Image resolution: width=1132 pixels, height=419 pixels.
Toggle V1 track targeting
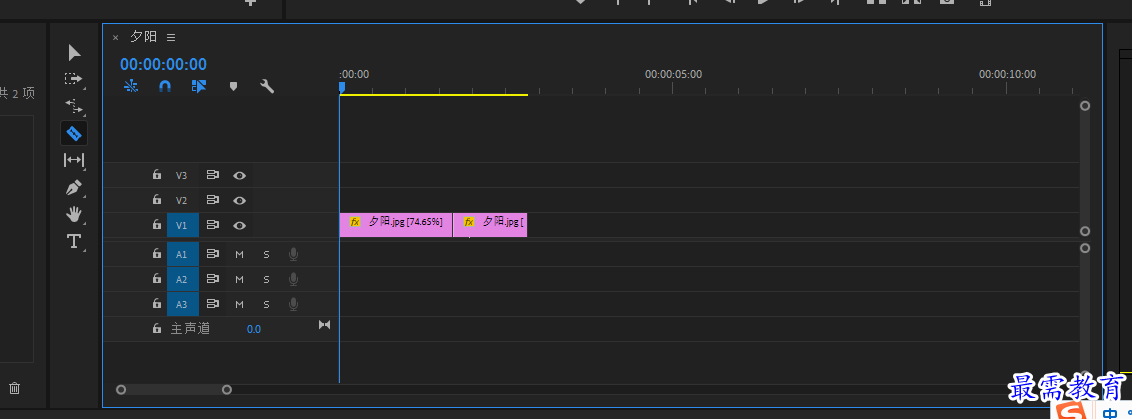click(182, 225)
